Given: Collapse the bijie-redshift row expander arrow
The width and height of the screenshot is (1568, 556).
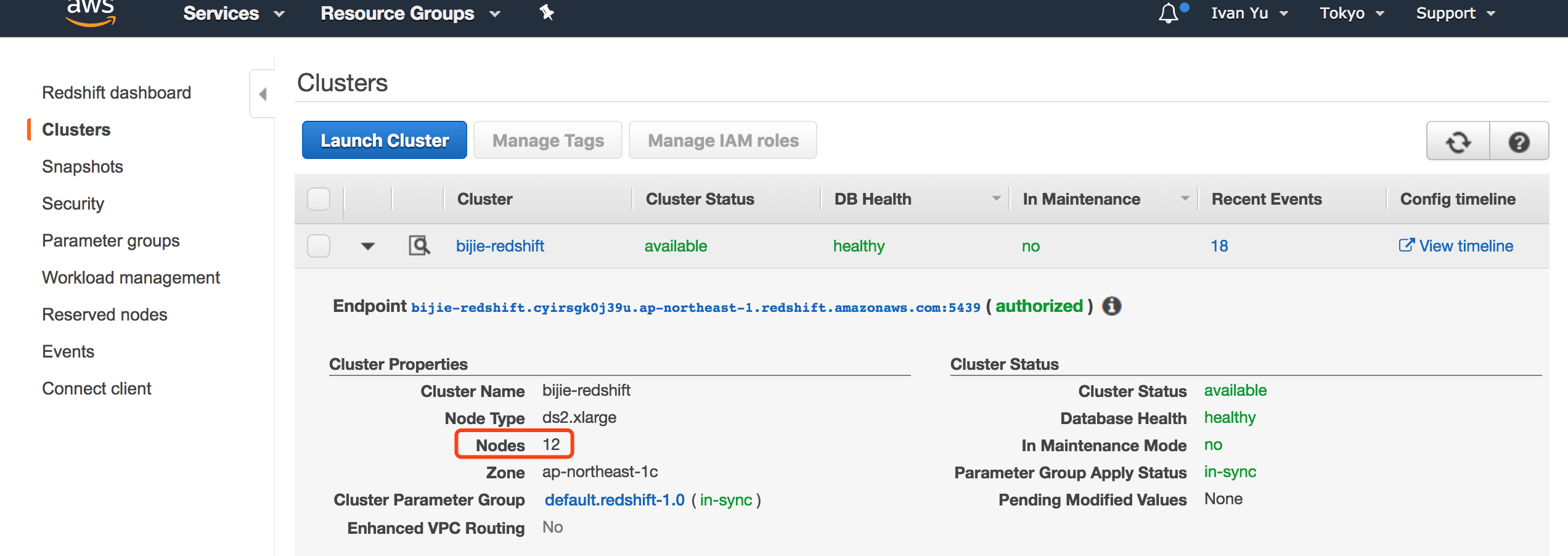Looking at the screenshot, I should [x=368, y=246].
